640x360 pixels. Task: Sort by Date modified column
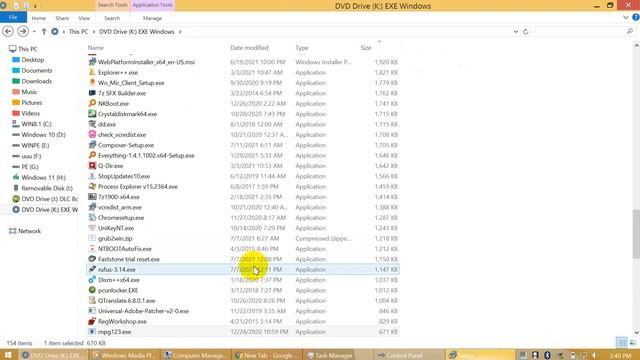[249, 48]
